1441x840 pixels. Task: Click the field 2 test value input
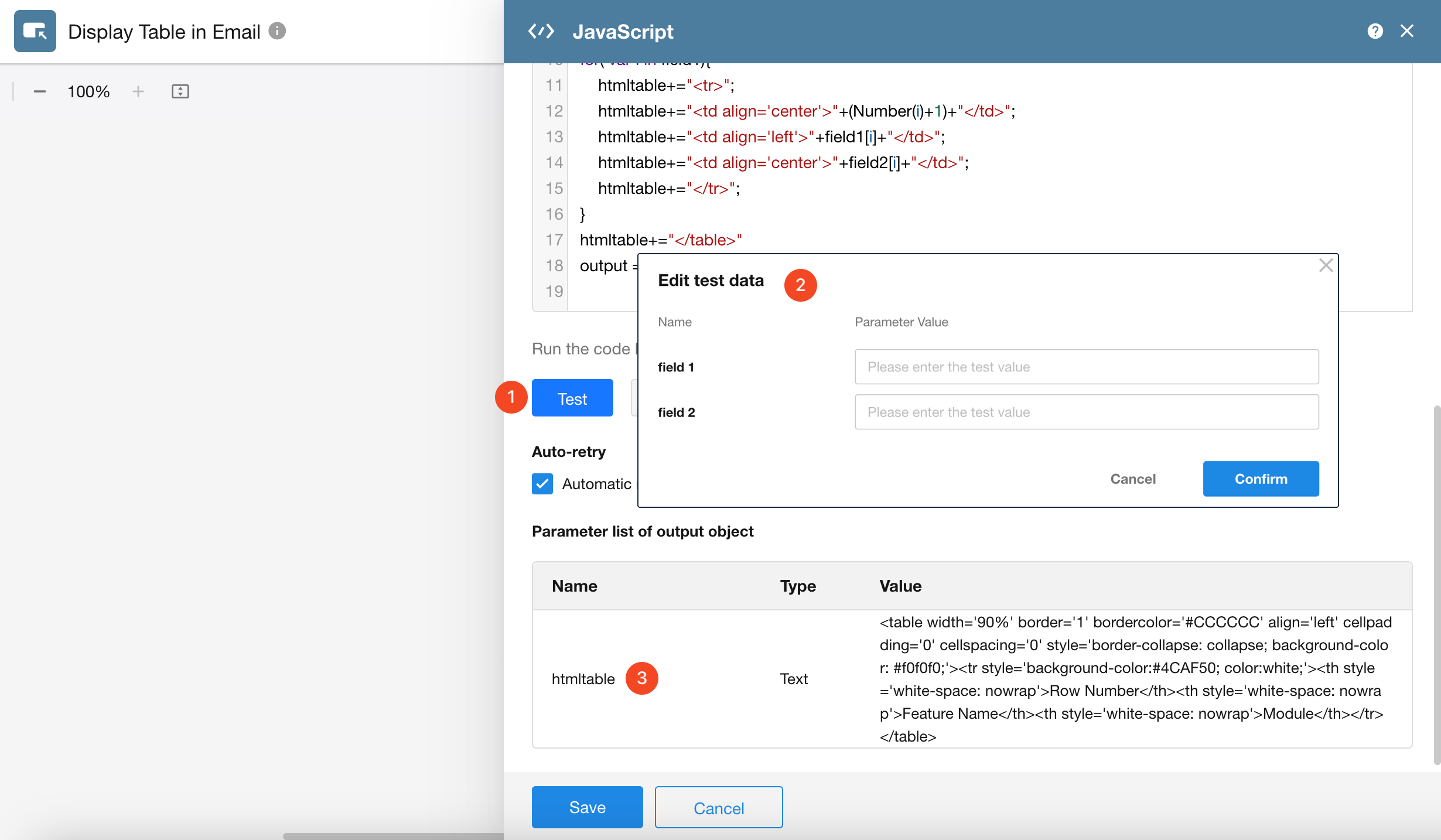click(x=1087, y=412)
